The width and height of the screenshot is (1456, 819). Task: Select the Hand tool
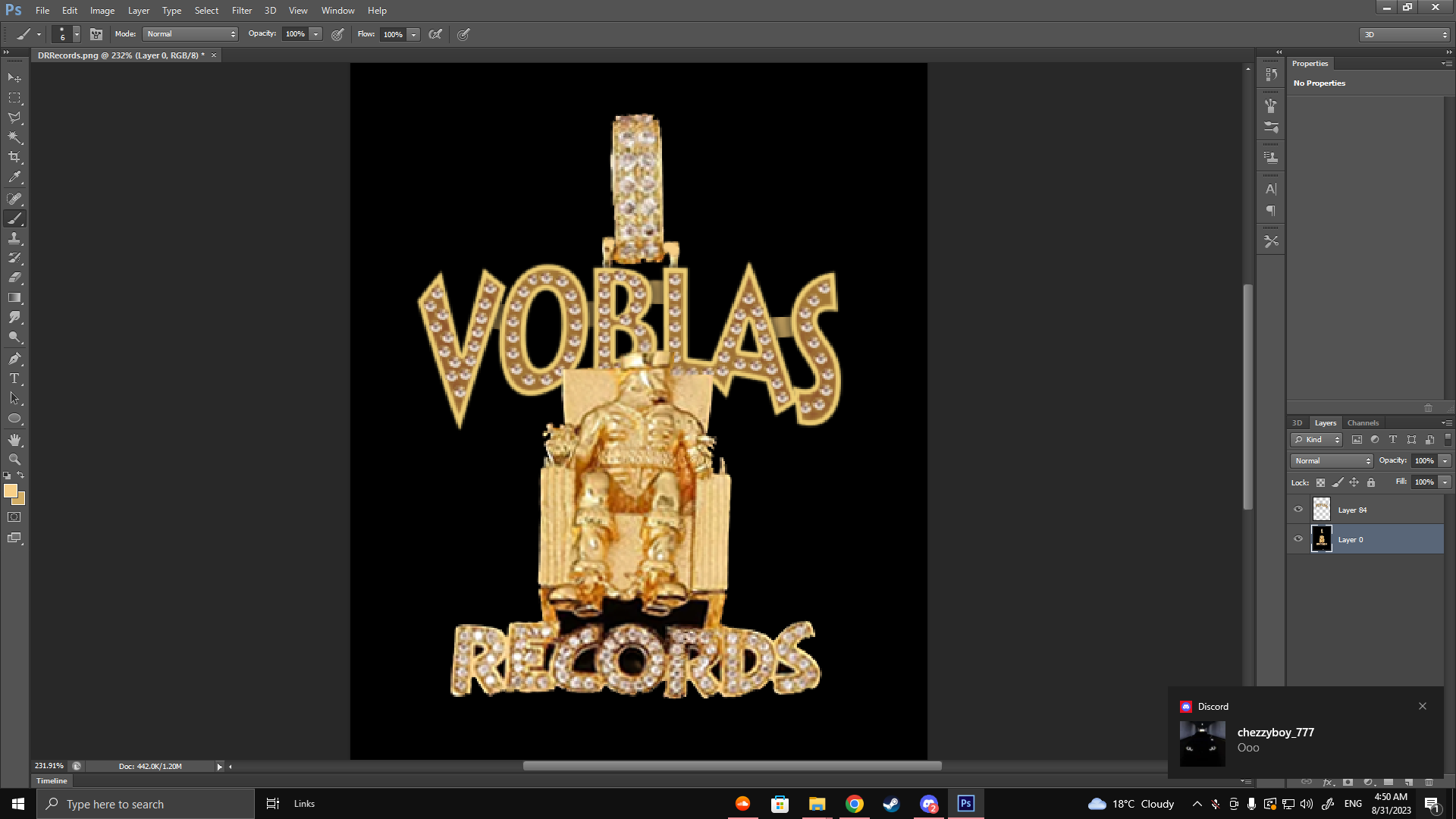pos(14,440)
